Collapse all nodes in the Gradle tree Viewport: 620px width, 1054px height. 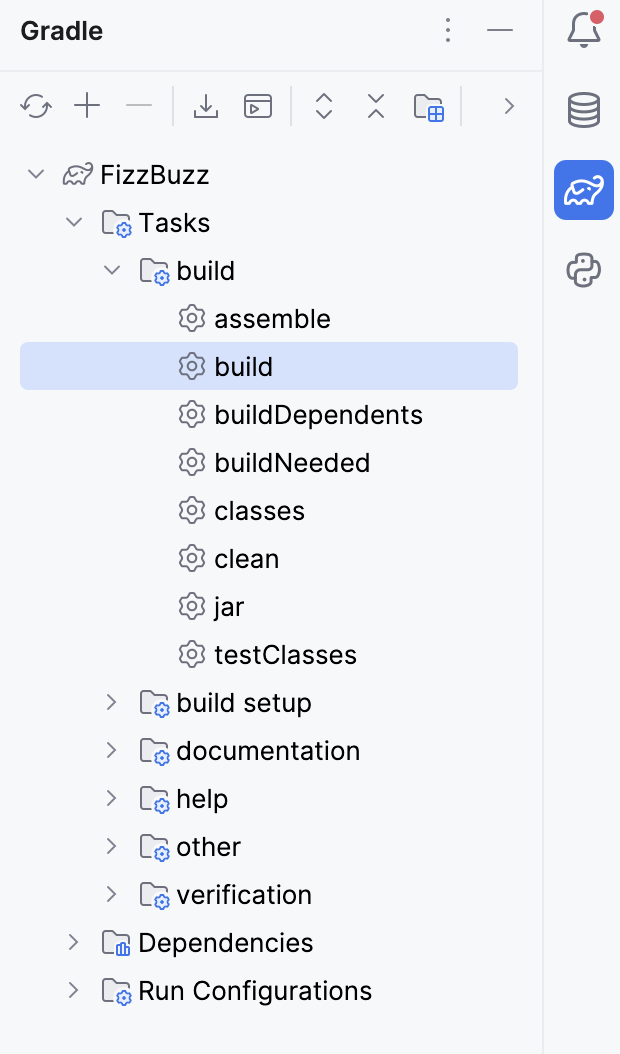(375, 105)
